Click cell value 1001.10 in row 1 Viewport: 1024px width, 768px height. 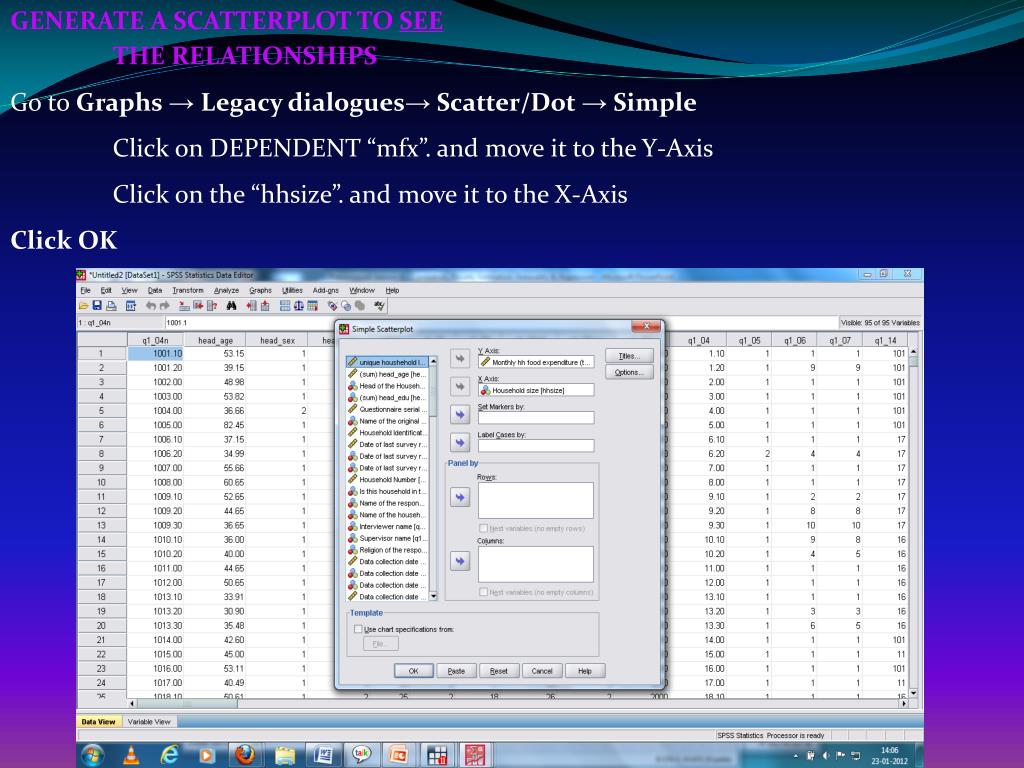[155, 353]
